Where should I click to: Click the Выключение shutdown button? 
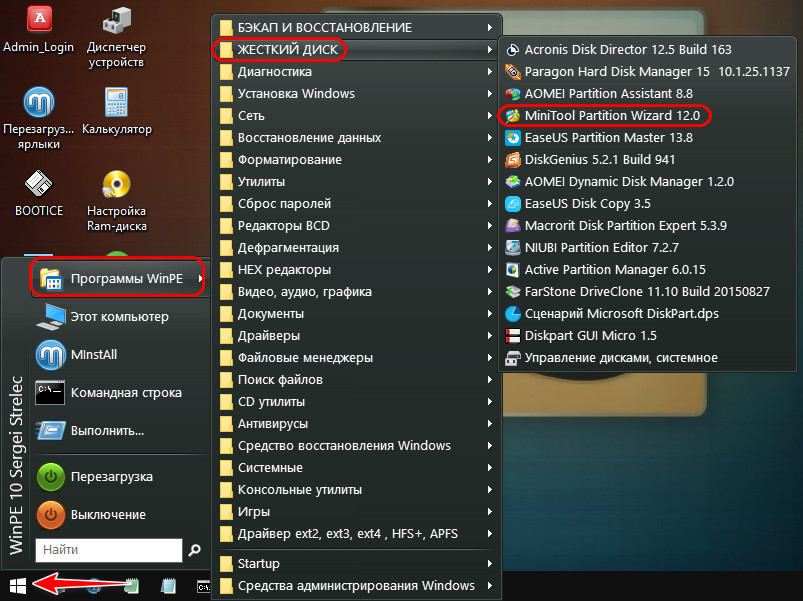click(119, 514)
